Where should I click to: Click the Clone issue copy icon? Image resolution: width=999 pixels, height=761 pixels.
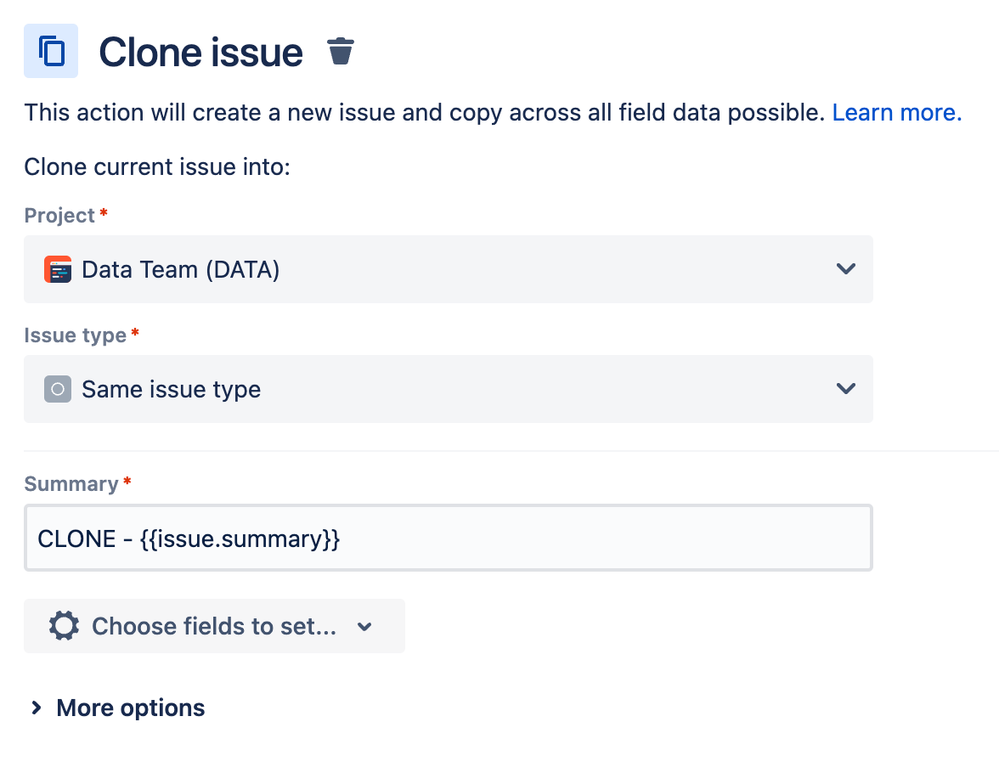(x=51, y=51)
